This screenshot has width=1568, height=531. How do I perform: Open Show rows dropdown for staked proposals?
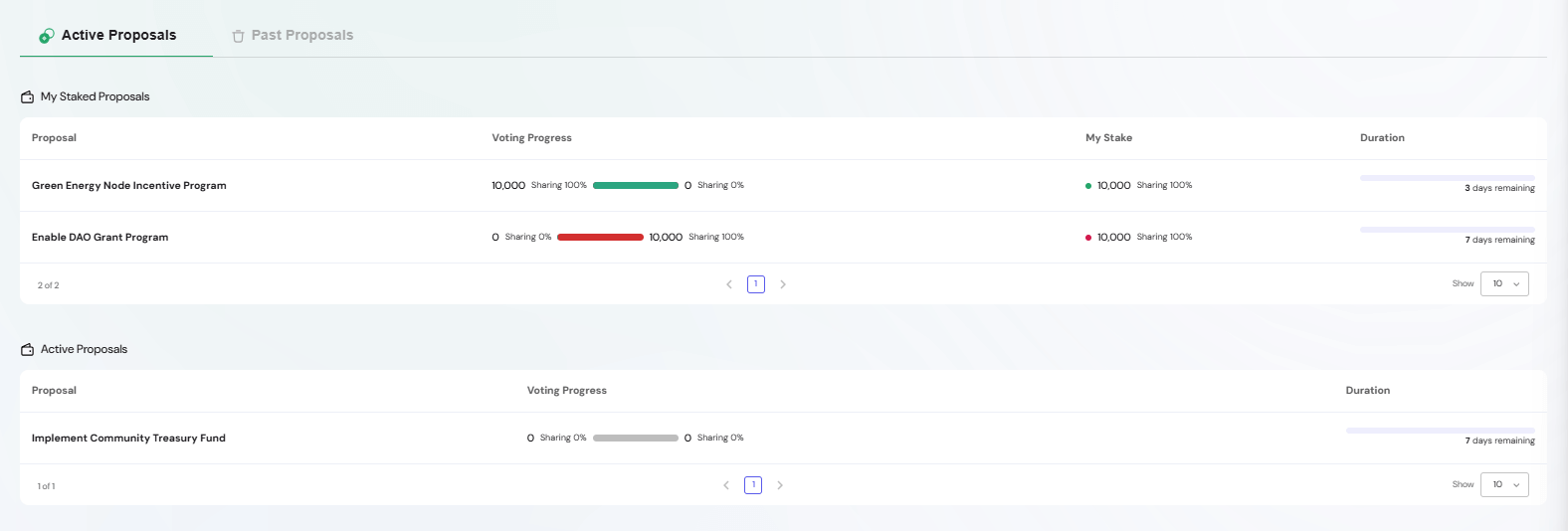click(x=1504, y=284)
